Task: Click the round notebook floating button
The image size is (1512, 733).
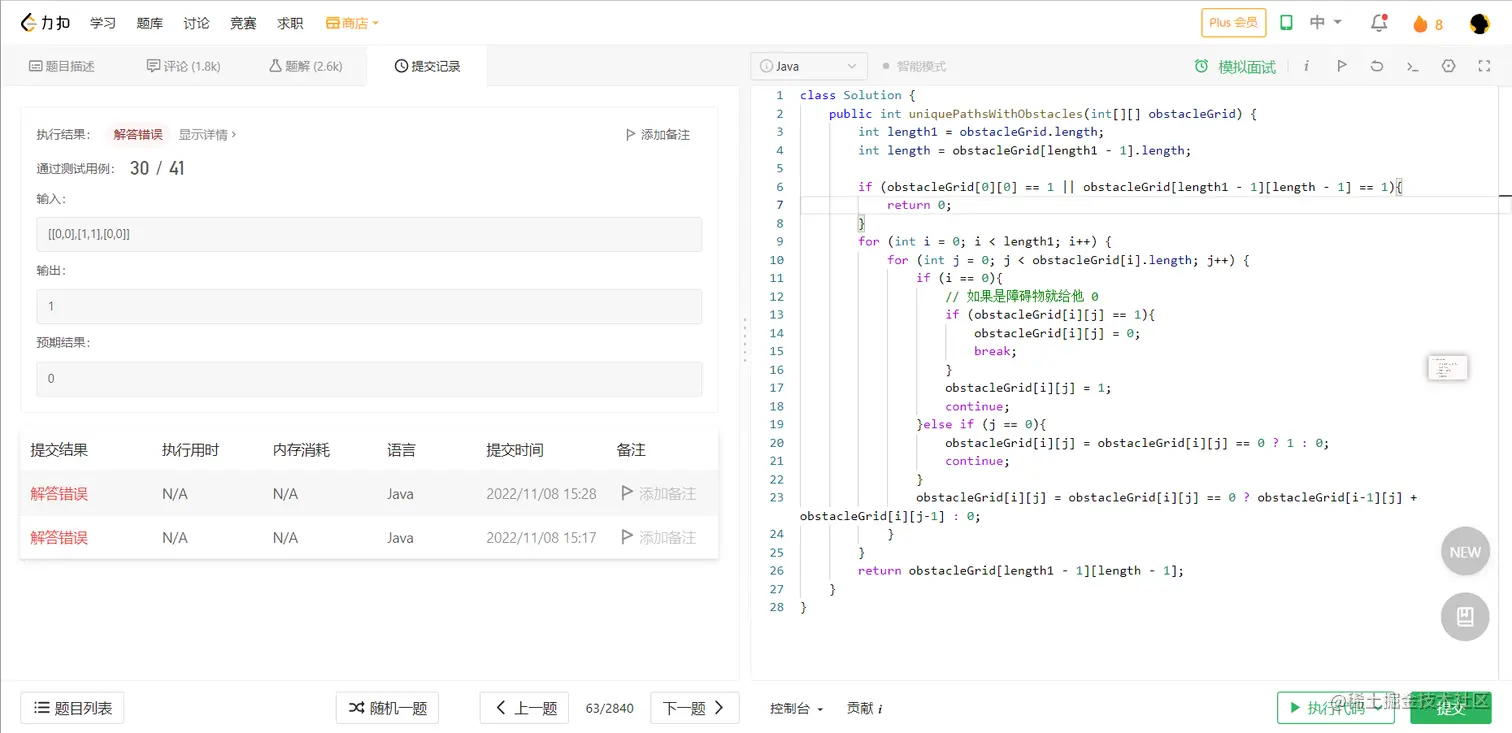Action: 1465,616
